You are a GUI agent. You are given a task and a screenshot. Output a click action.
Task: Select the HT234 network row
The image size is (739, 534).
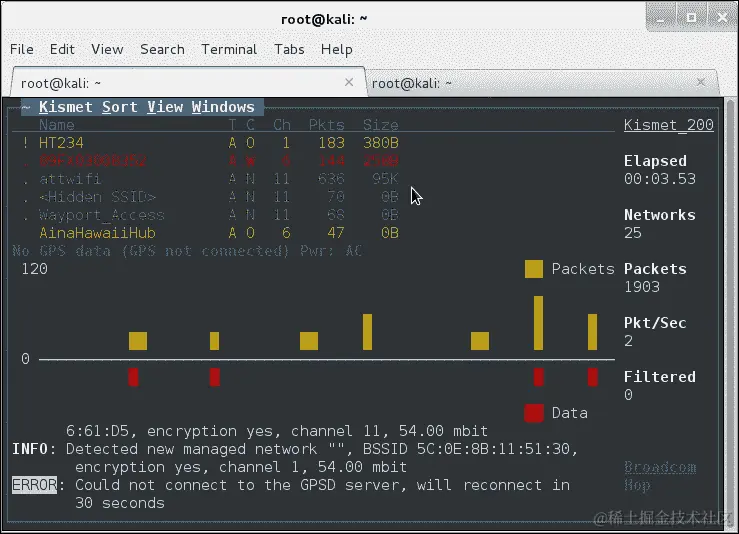coord(211,142)
